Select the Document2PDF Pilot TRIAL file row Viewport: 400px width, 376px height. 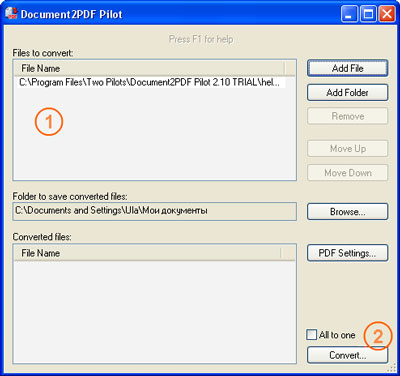(152, 82)
